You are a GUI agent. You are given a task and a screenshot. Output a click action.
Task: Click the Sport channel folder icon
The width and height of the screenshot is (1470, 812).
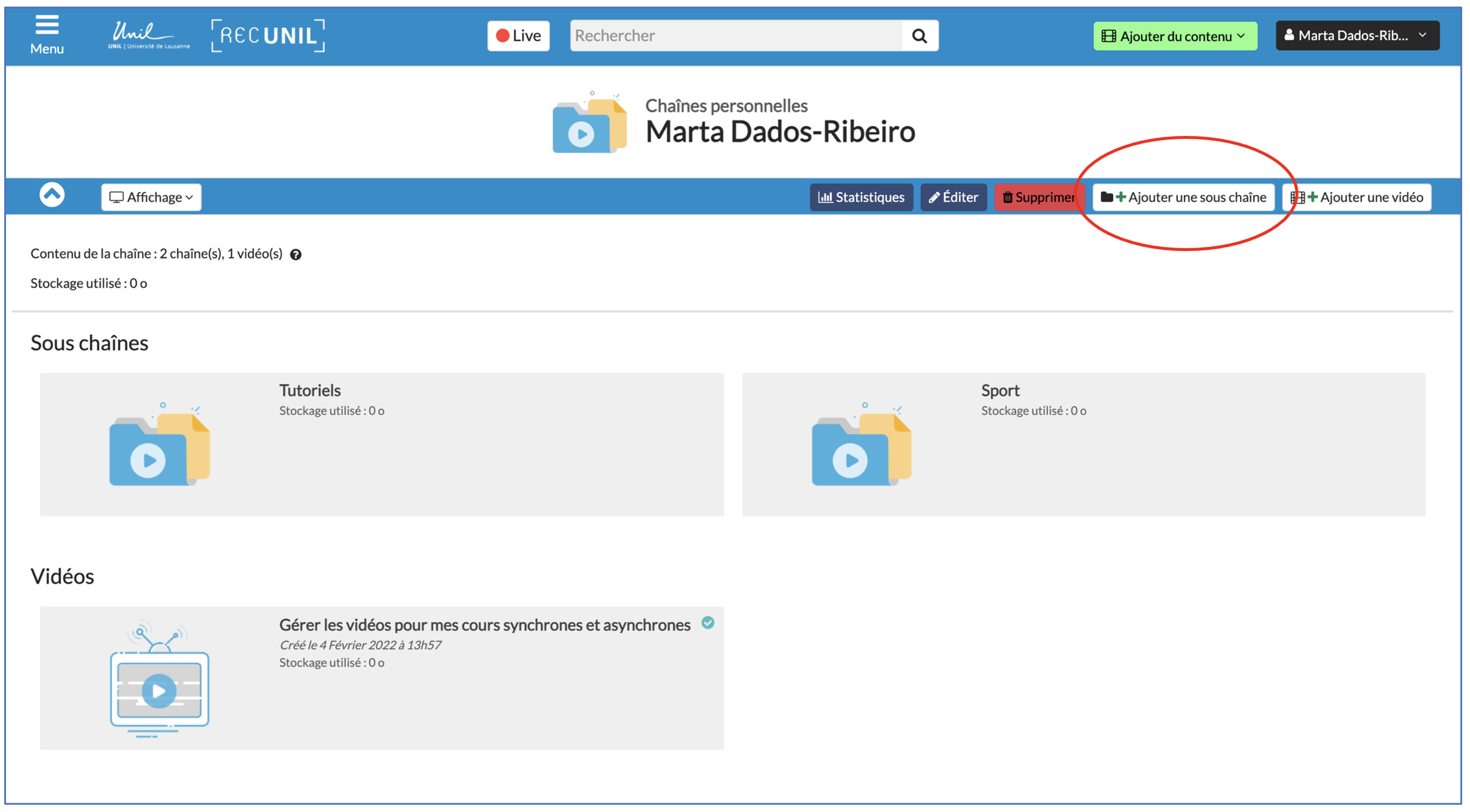(861, 445)
